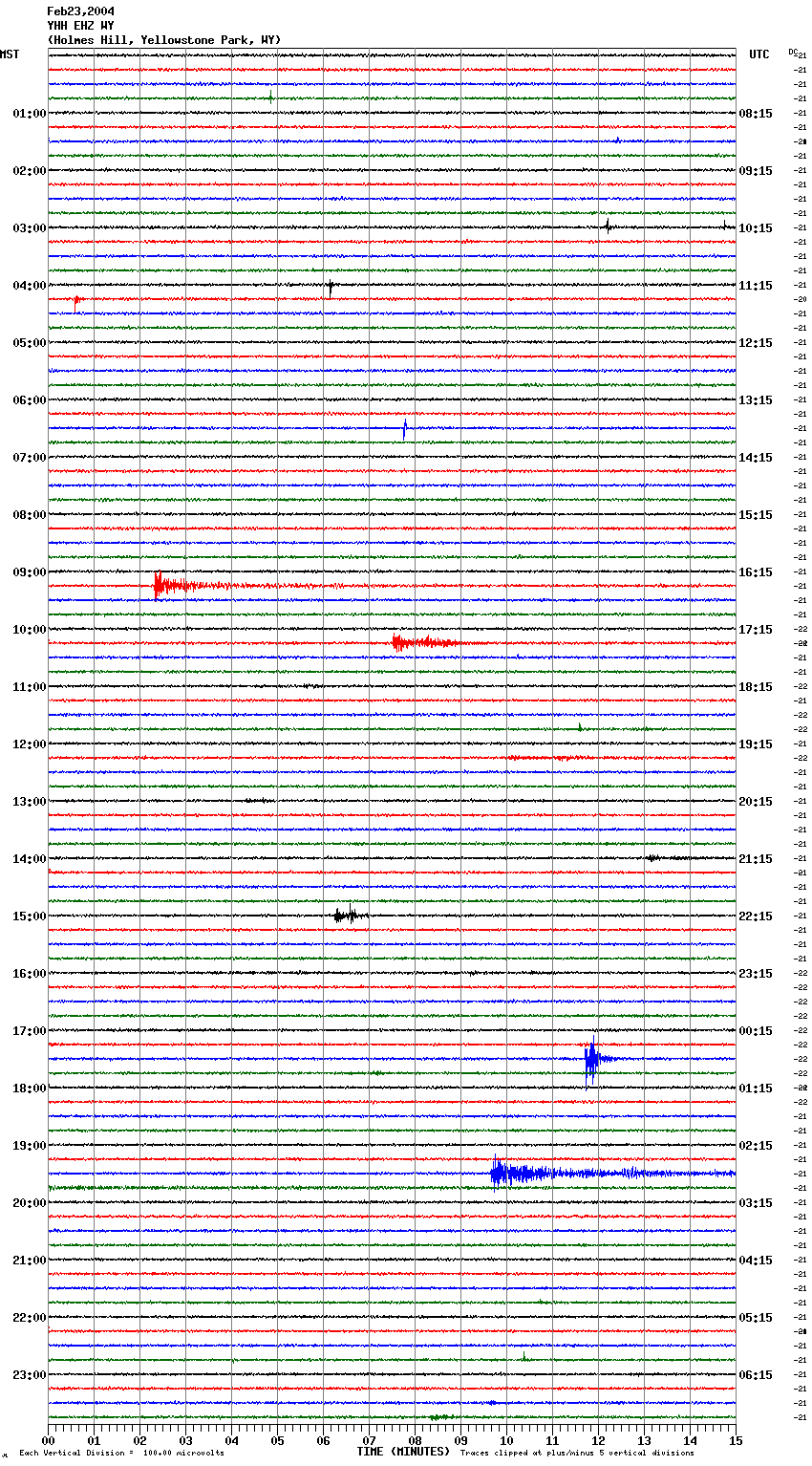Click the MST time zone label
Screen dimensions: 812x1466
10,54
